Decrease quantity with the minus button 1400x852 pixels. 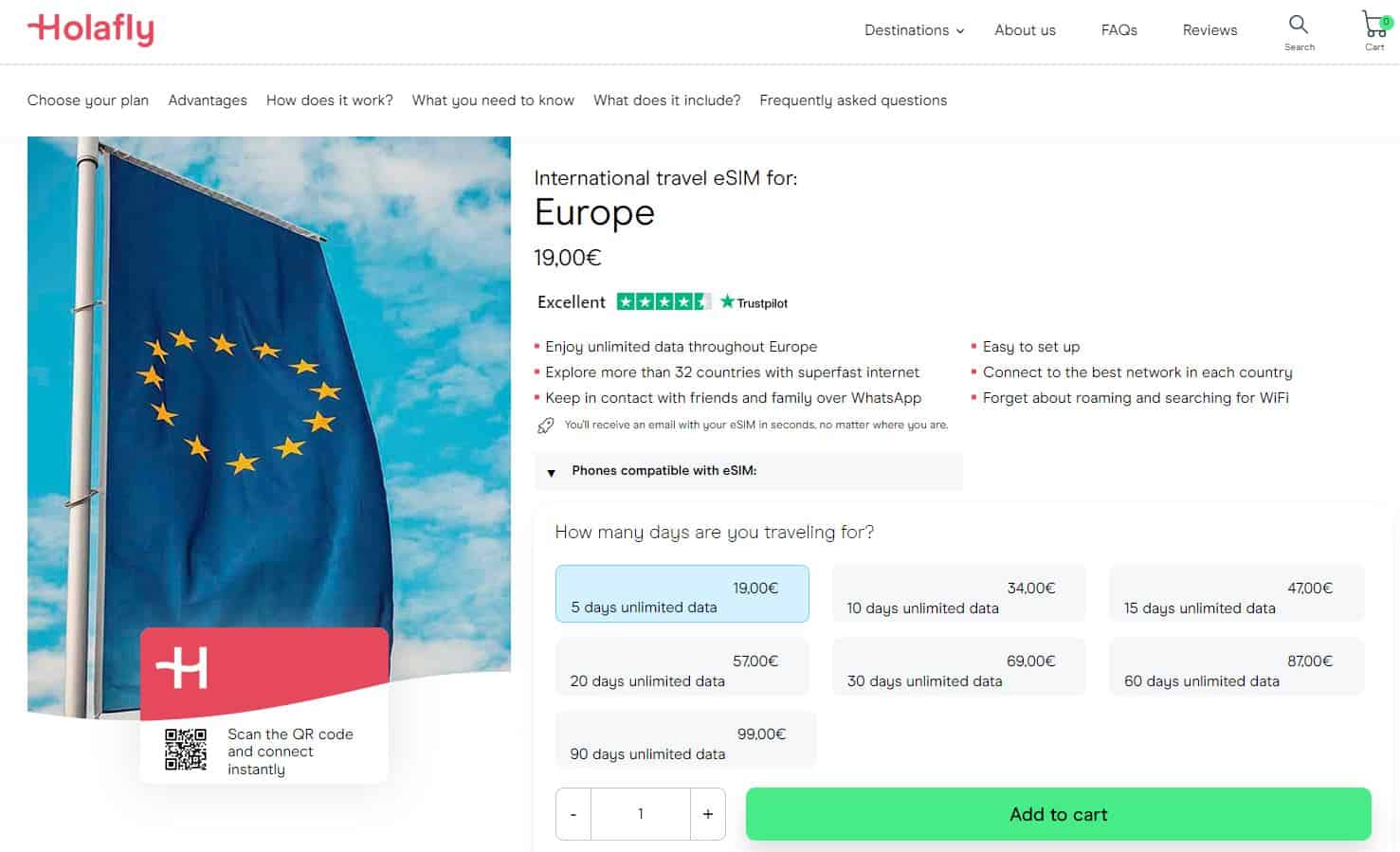point(573,814)
